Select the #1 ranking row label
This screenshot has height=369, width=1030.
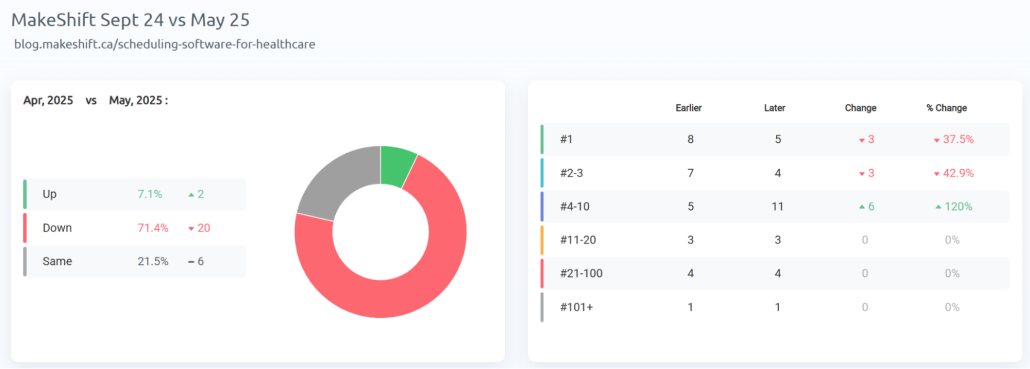(x=567, y=139)
